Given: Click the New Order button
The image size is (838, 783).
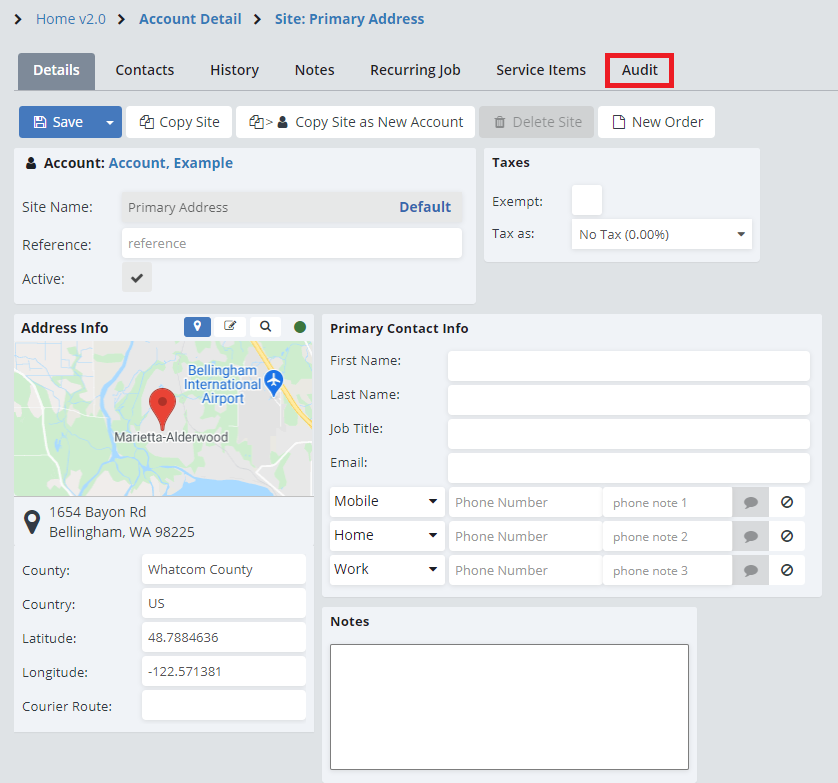Looking at the screenshot, I should (x=656, y=122).
